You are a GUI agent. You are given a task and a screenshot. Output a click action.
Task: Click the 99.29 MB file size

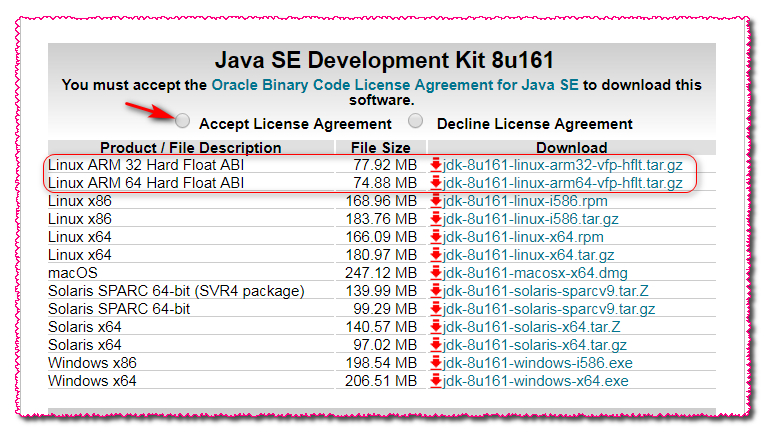point(385,309)
